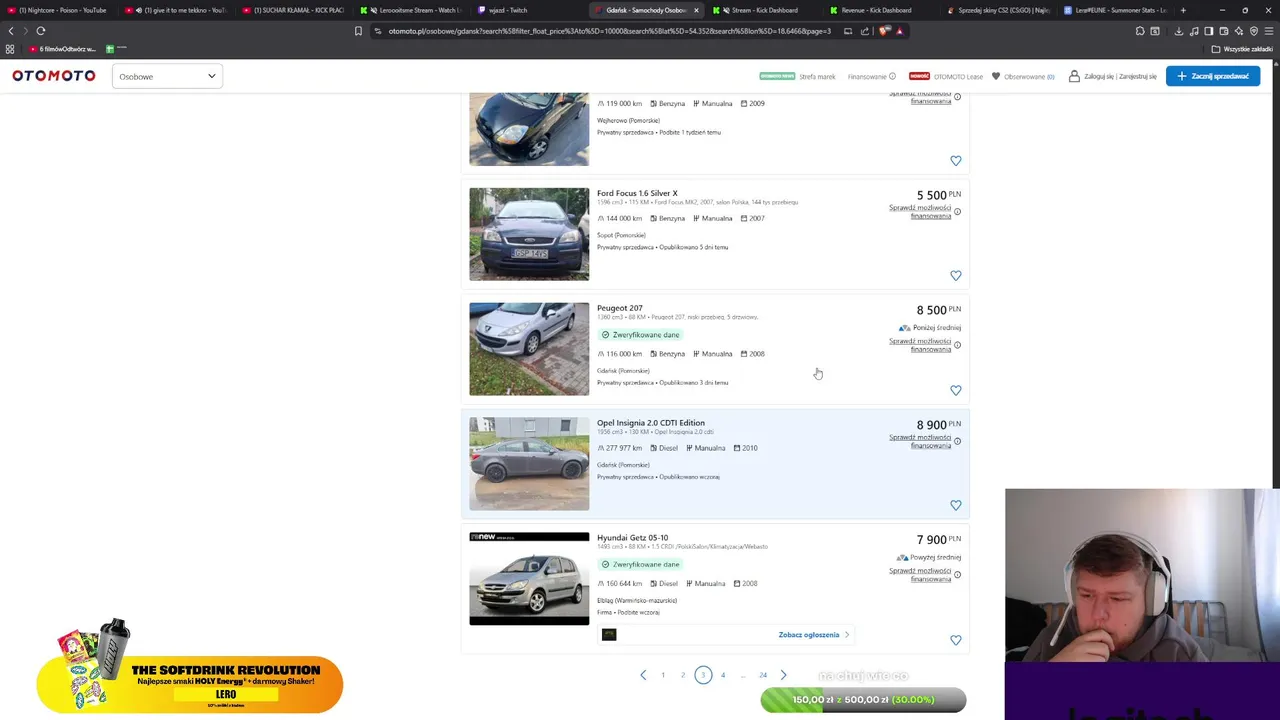The image size is (1280, 720).
Task: Open the browser extensions puzzle icon
Action: click(x=1140, y=31)
